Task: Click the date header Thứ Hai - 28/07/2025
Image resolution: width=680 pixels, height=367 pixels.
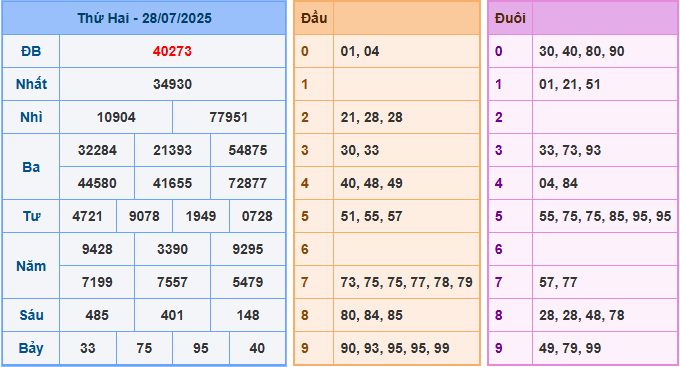Action: (x=144, y=18)
